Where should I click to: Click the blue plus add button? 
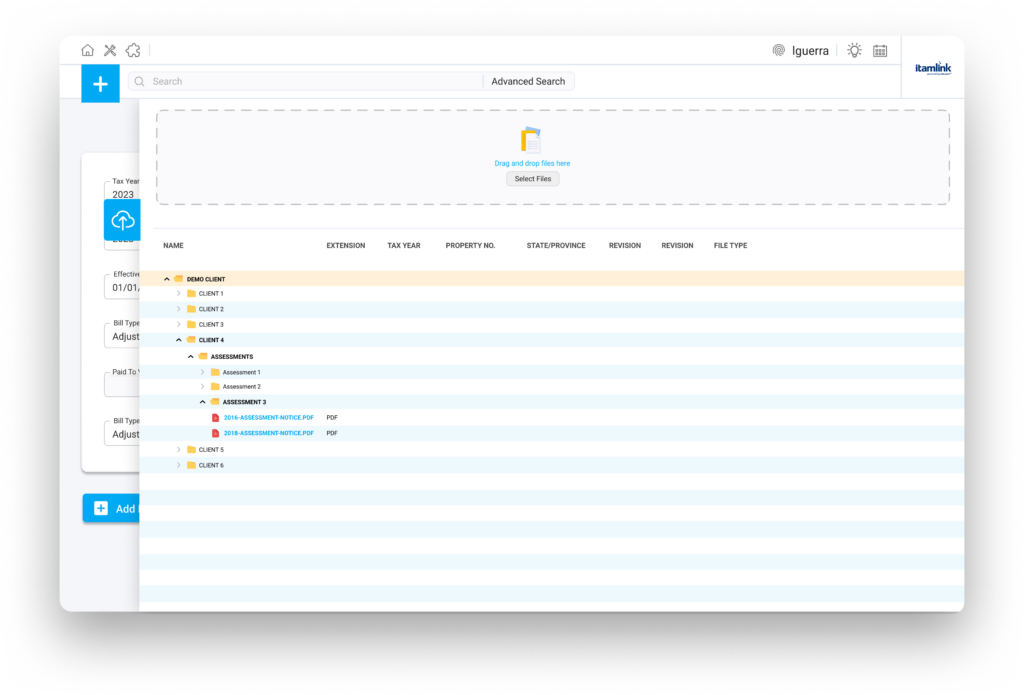click(x=100, y=84)
